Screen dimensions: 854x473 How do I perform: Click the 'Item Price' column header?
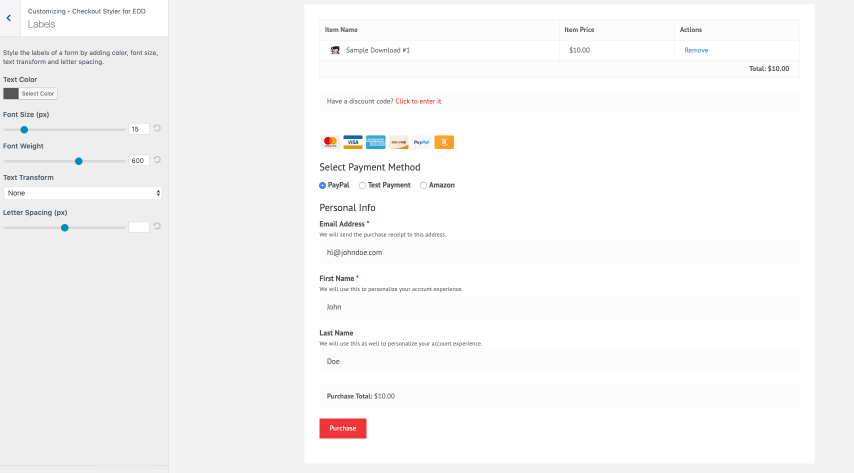pos(579,30)
